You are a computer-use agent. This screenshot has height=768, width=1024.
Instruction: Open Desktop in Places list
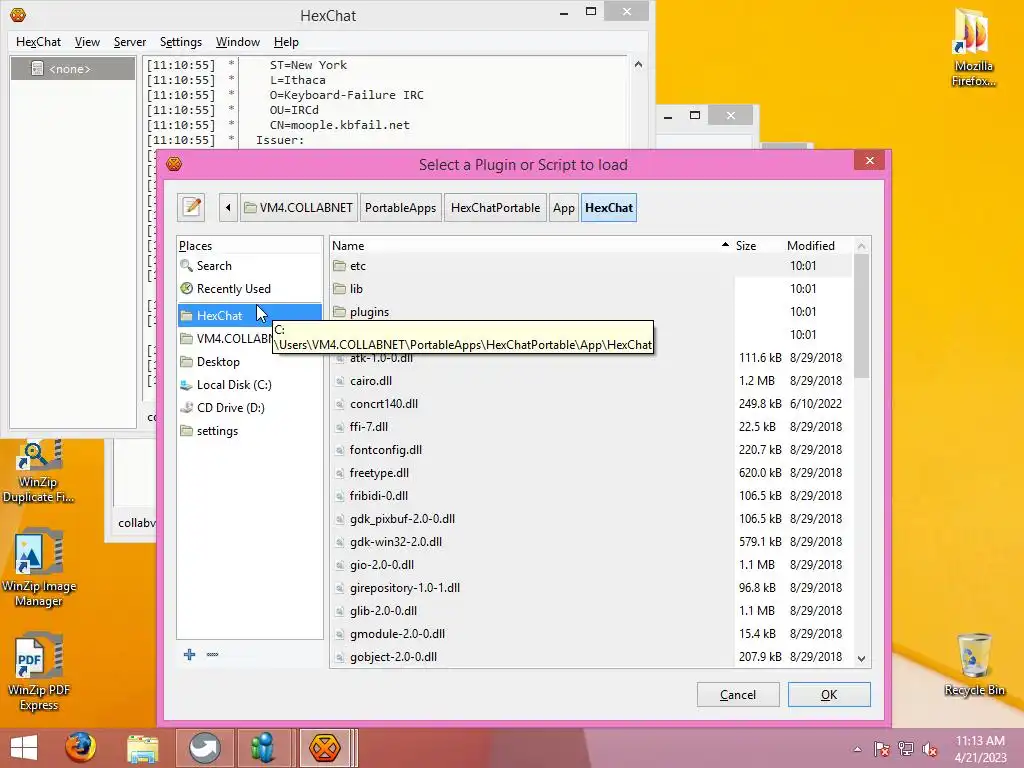(x=249, y=362)
